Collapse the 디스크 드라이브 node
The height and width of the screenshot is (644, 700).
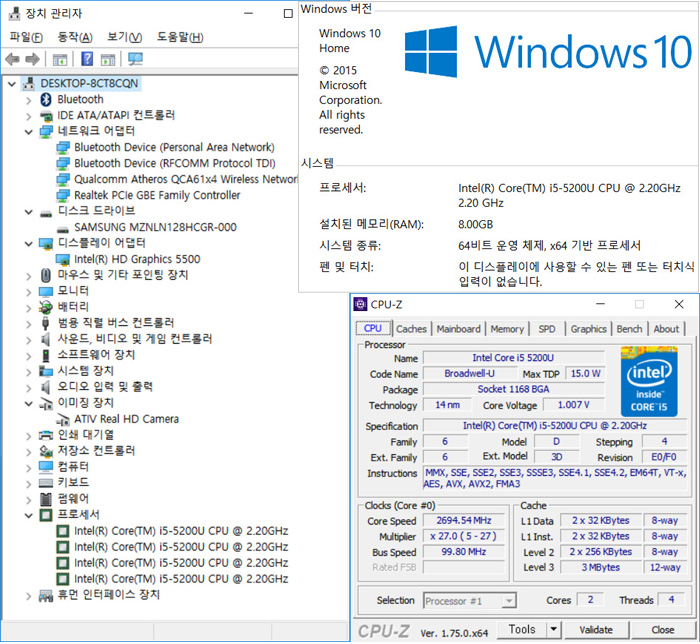29,212
